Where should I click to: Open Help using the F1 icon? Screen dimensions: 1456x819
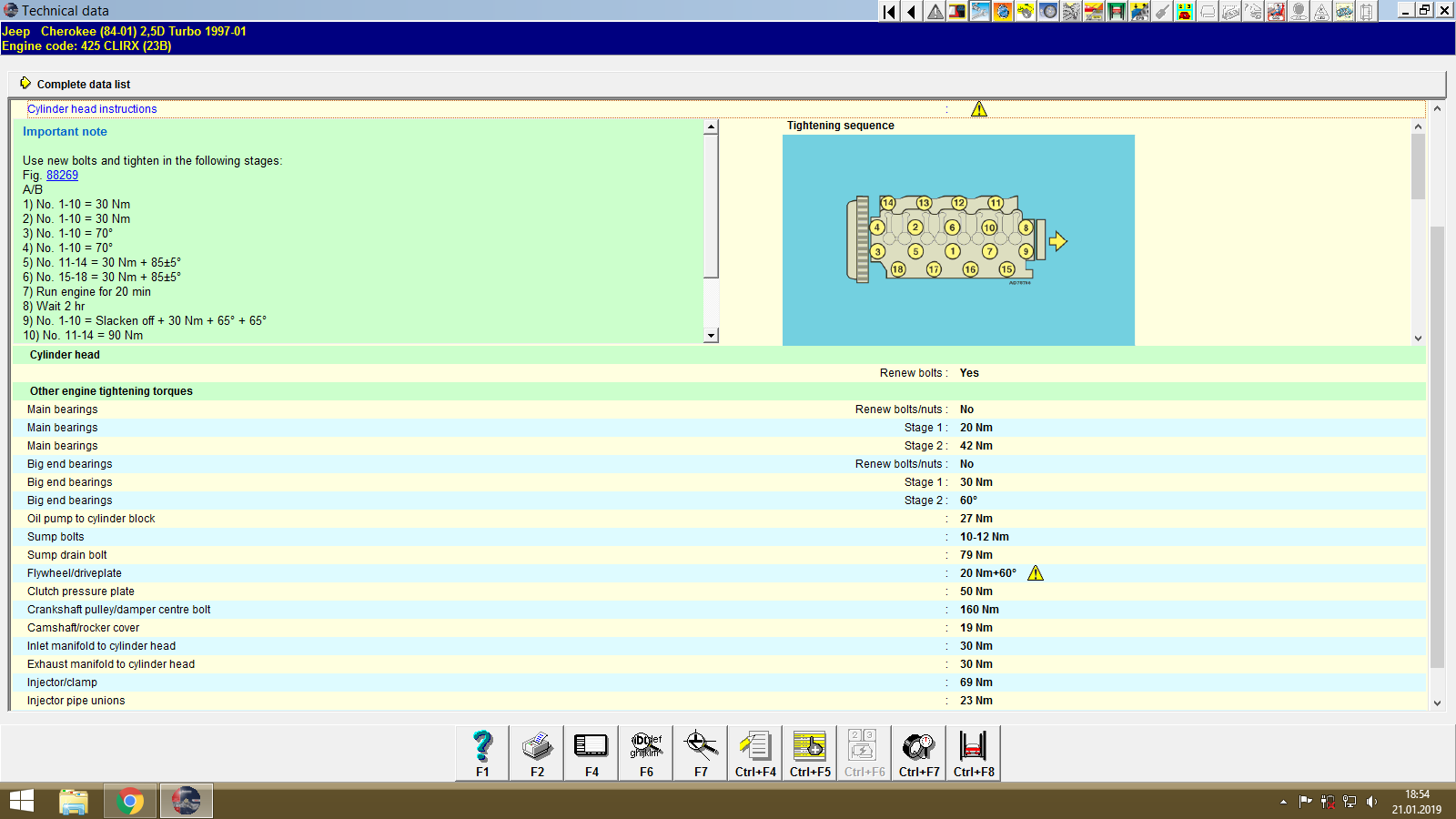click(481, 753)
